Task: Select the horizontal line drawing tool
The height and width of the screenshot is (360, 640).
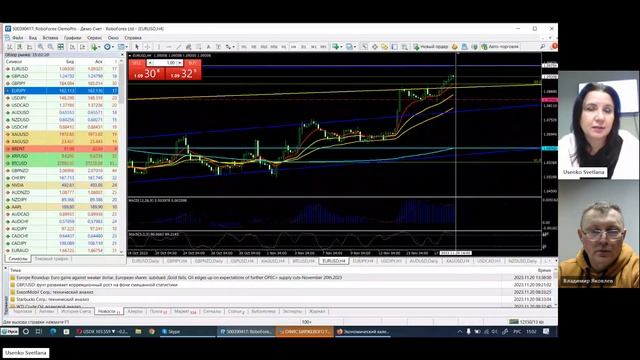Action: [169, 47]
